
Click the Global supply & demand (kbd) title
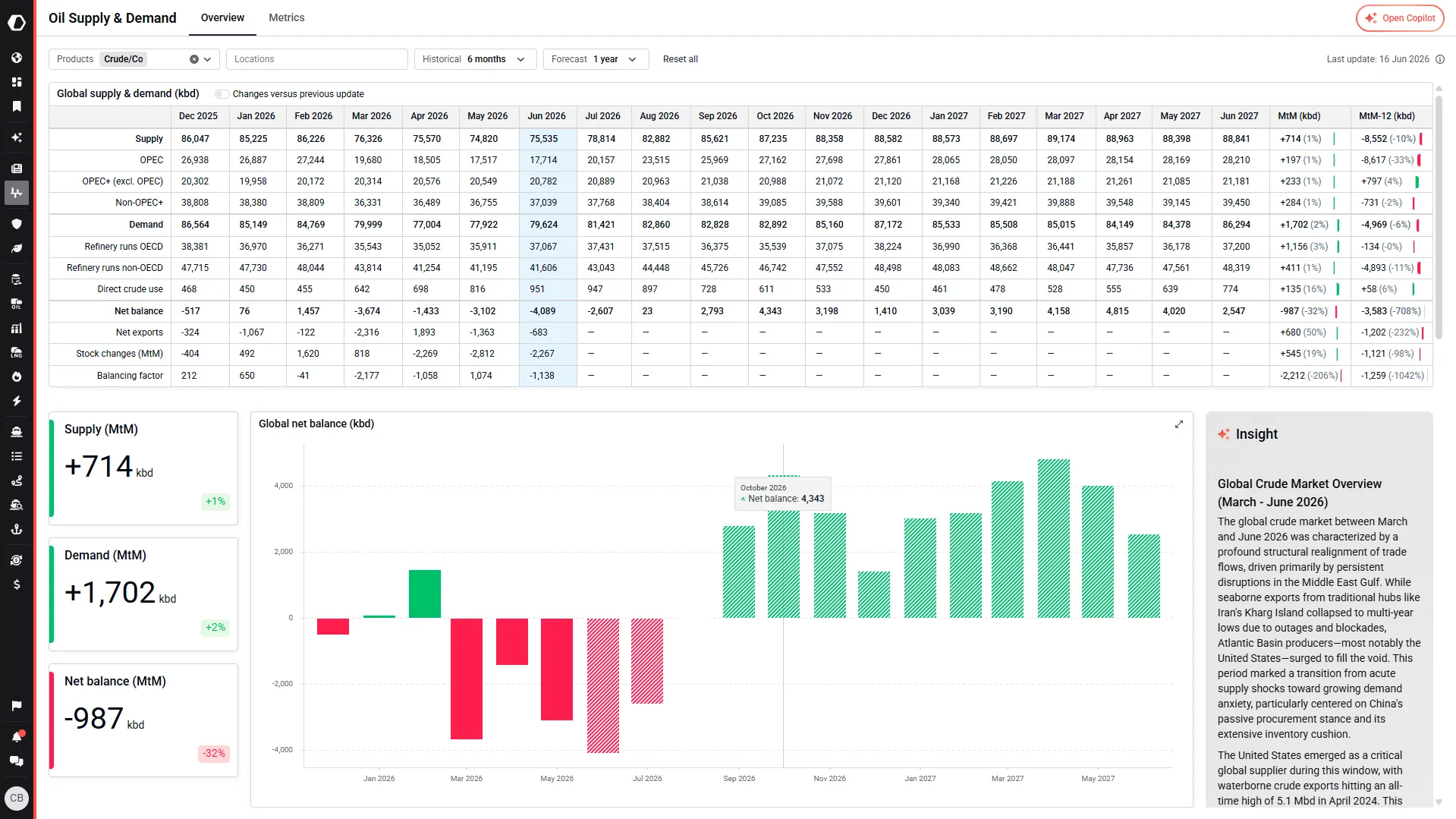pyautogui.click(x=128, y=93)
